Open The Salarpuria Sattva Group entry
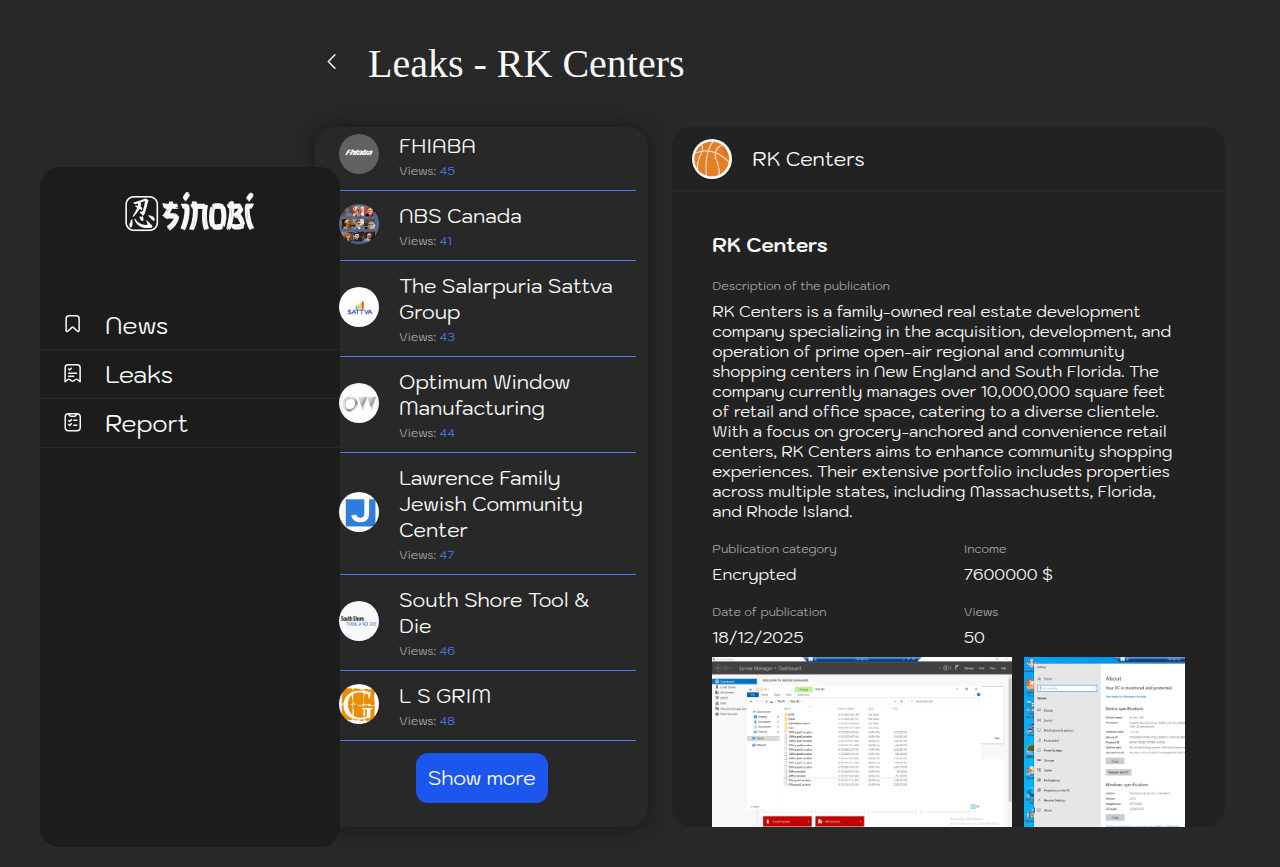 [505, 299]
